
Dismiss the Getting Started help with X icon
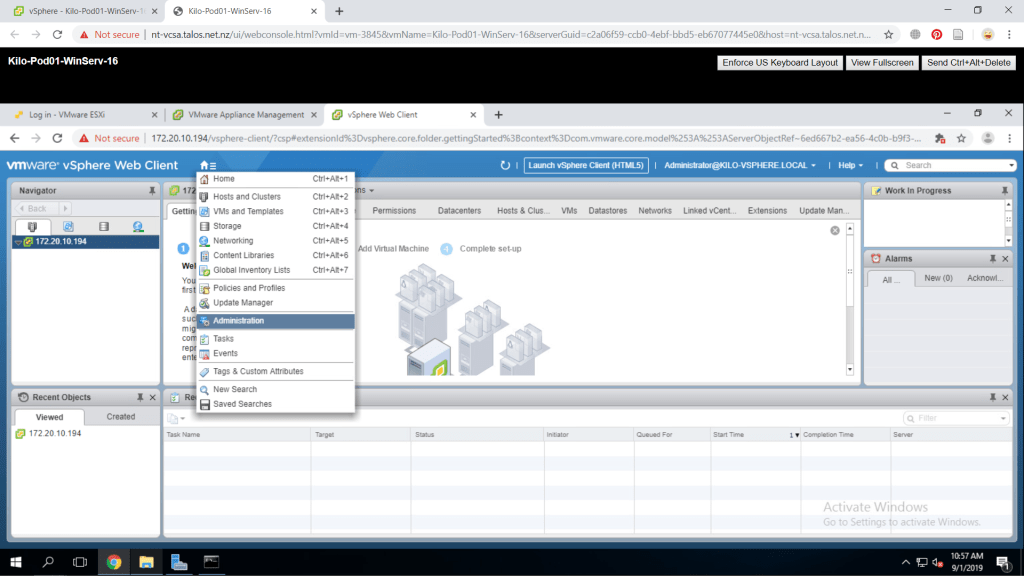pos(835,231)
